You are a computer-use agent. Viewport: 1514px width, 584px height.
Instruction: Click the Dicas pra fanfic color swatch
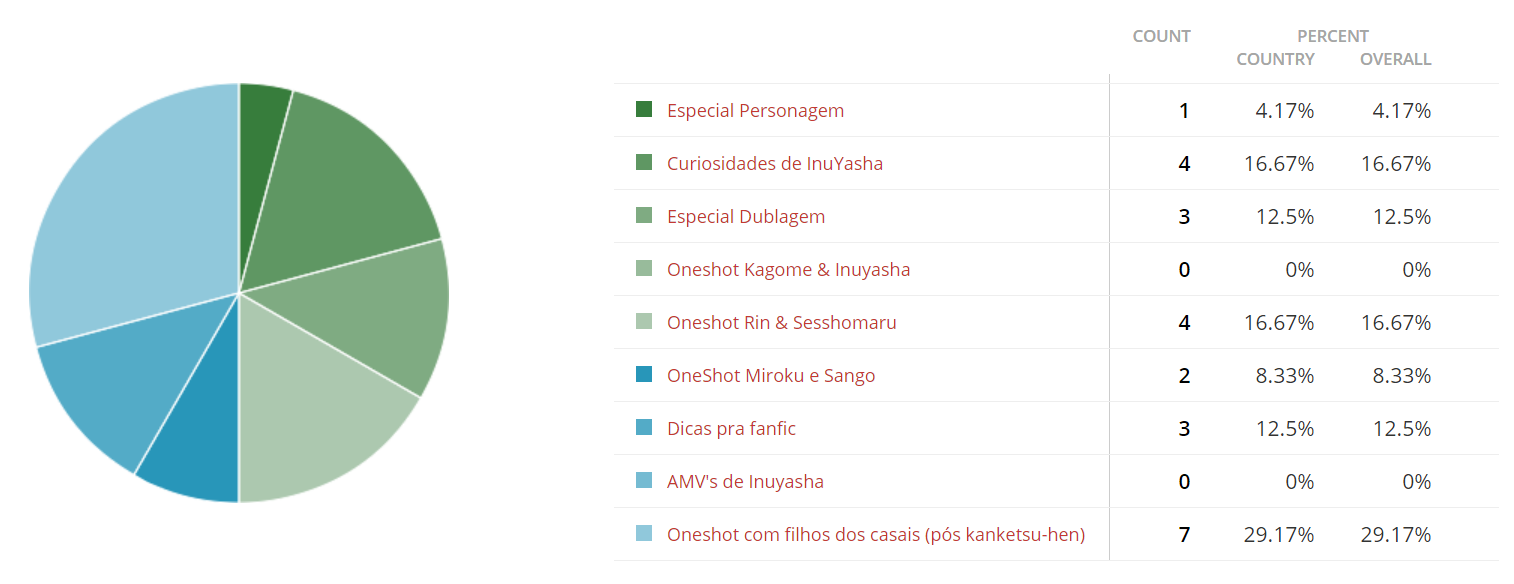tap(644, 427)
